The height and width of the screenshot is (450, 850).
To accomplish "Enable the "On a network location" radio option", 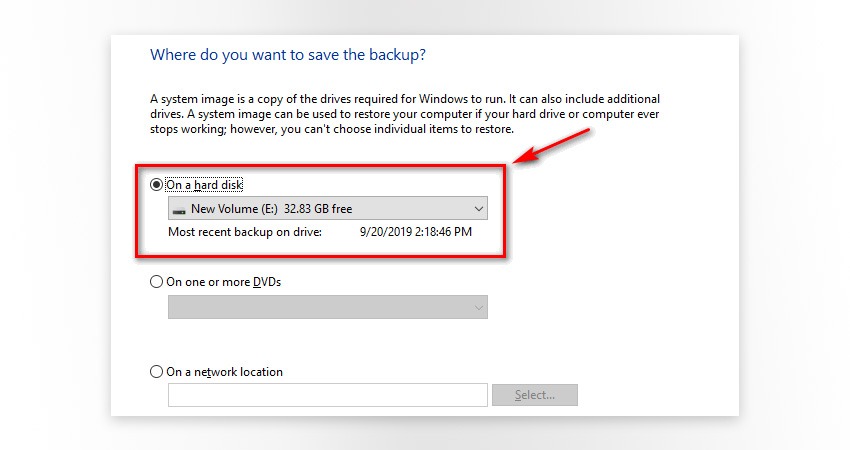I will 156,372.
